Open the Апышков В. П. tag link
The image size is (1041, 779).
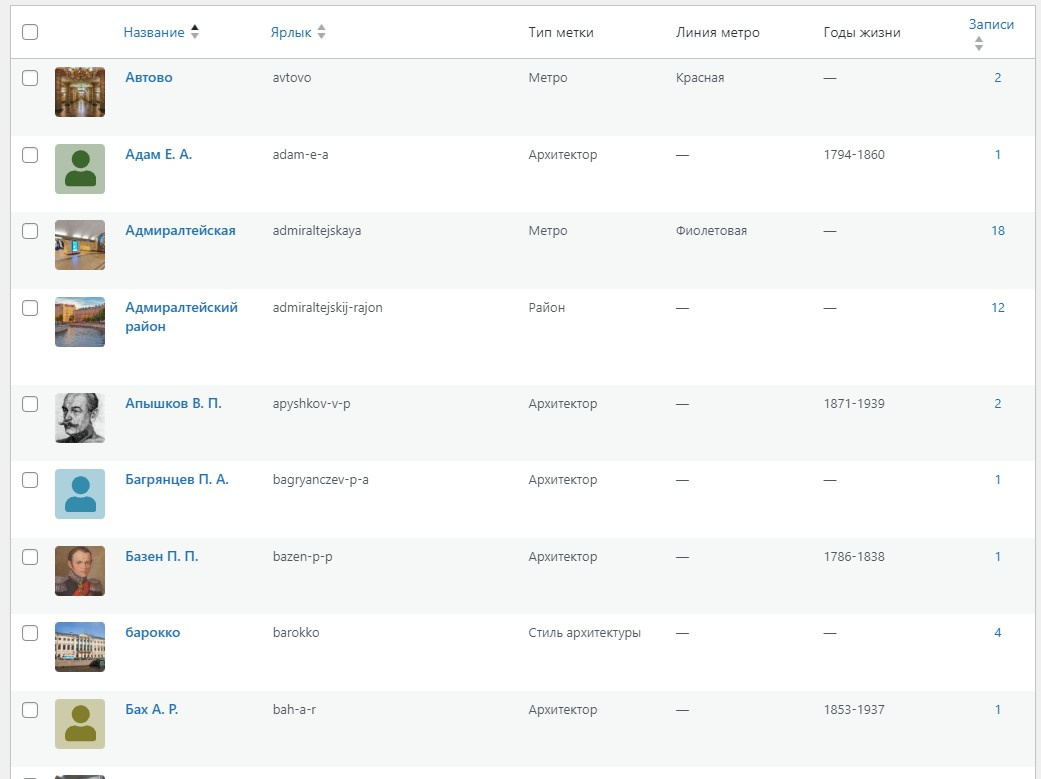point(173,404)
